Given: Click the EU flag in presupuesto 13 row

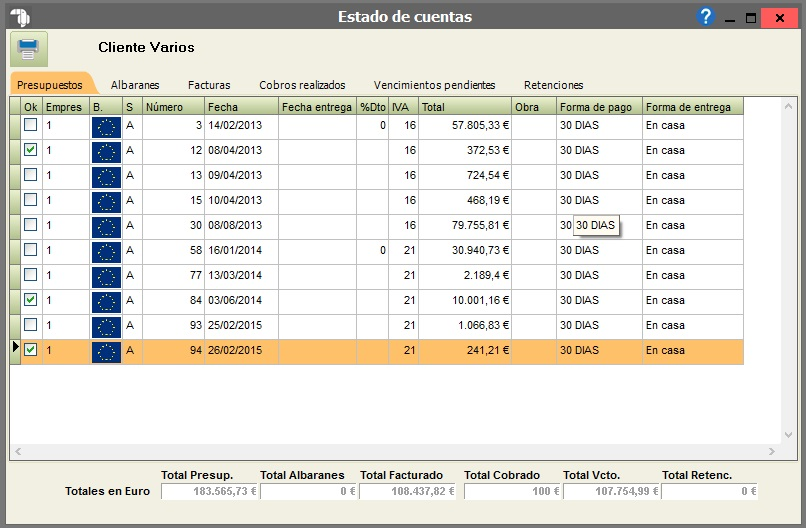Looking at the screenshot, I should [106, 177].
